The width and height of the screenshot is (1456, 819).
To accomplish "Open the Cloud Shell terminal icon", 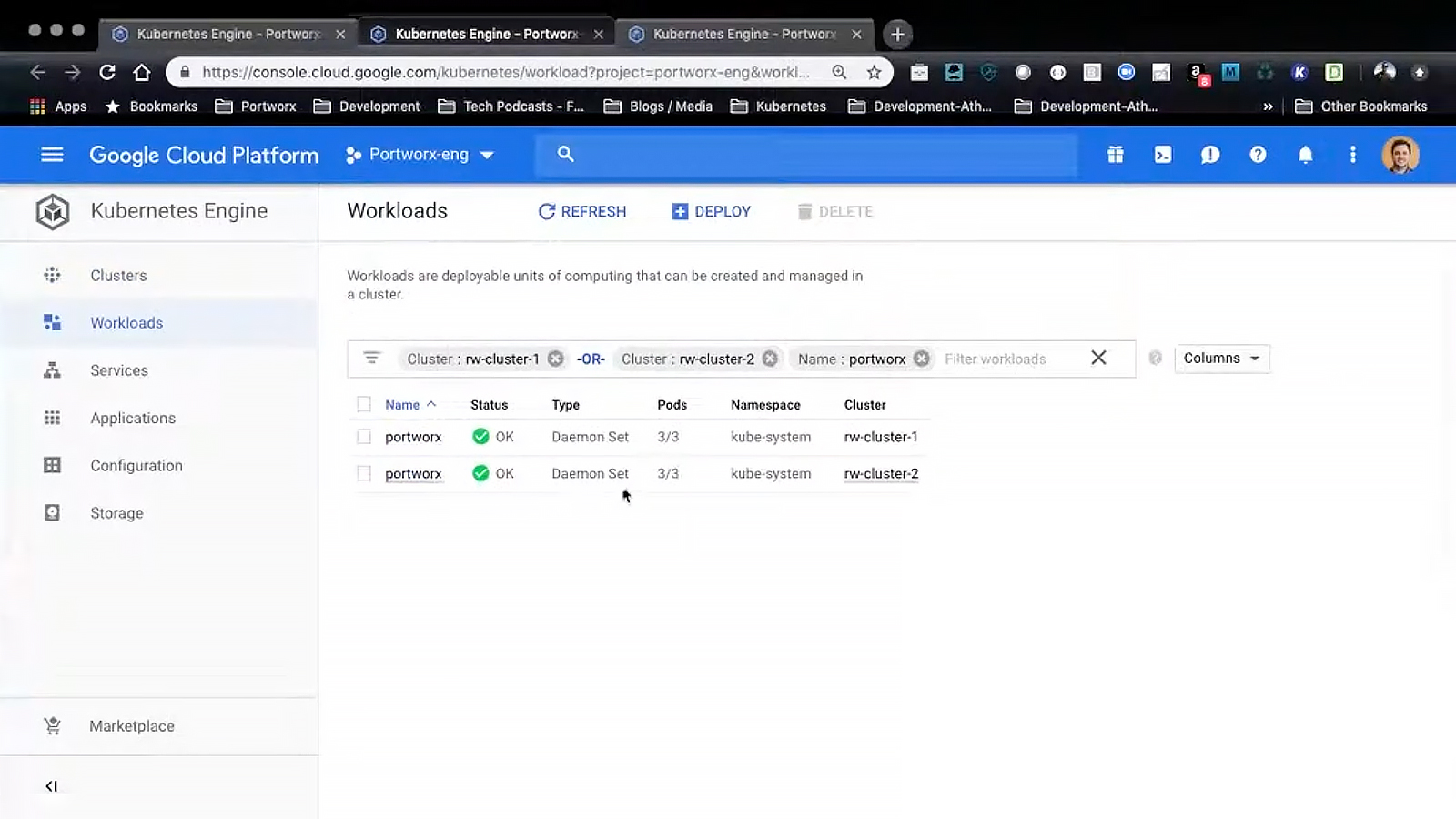I will tap(1163, 155).
